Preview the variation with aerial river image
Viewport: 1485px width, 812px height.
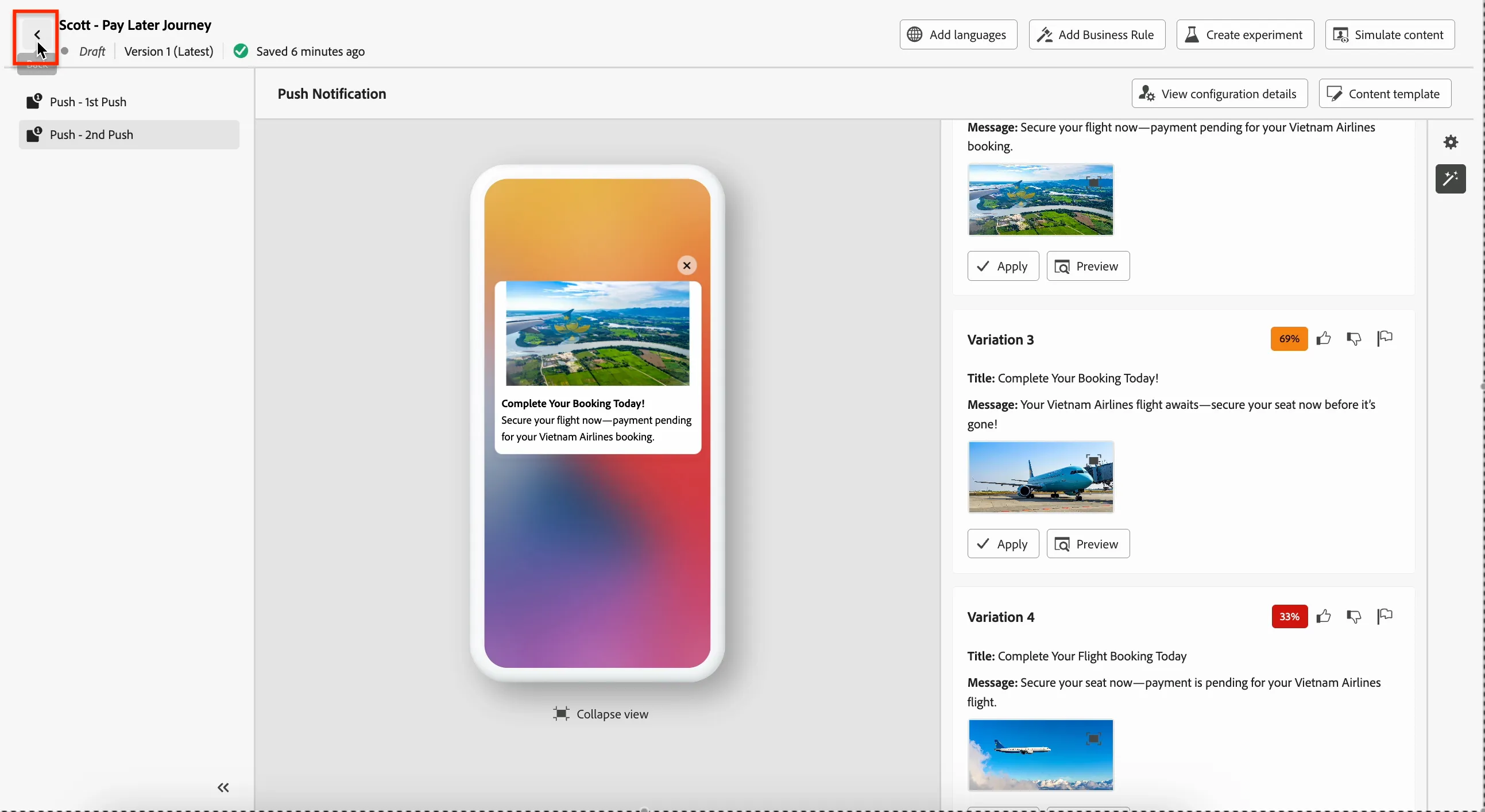pos(1088,266)
